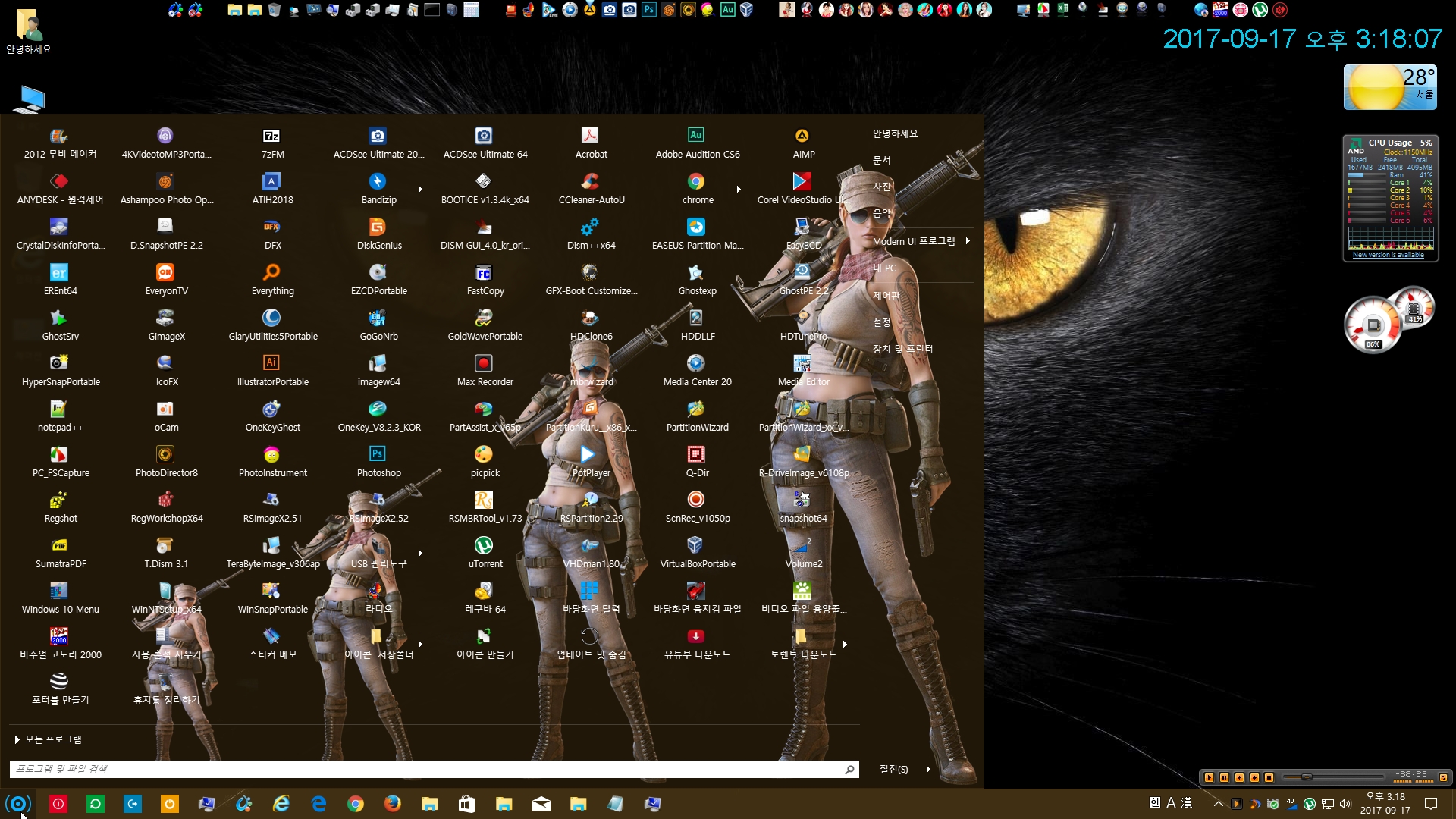Open notepad++ editor

point(60,416)
